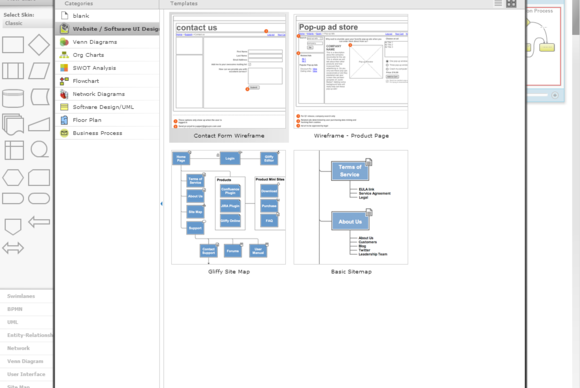
Task: Pick the Basic Sitemap template
Action: (x=351, y=212)
